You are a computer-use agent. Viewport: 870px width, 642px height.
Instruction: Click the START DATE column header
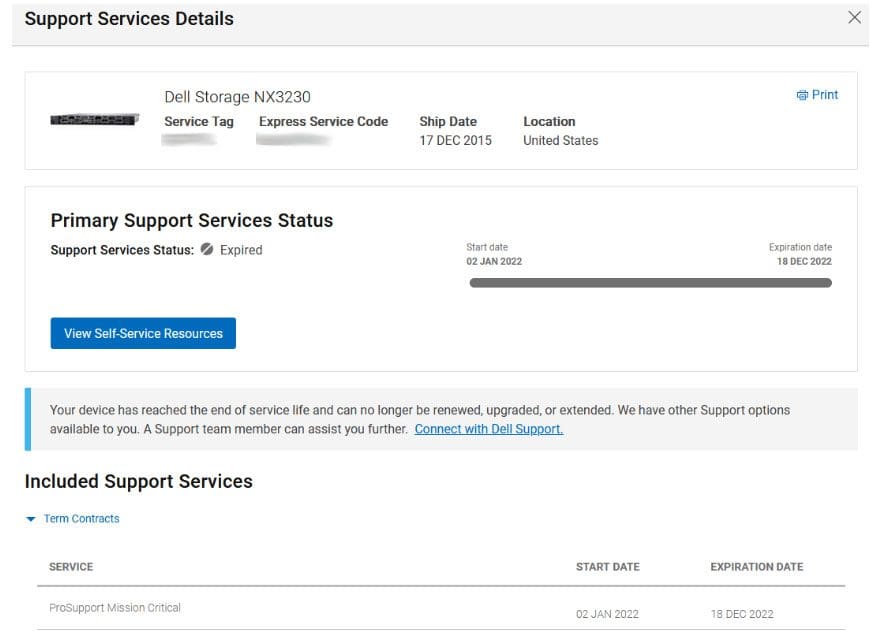[x=607, y=567]
